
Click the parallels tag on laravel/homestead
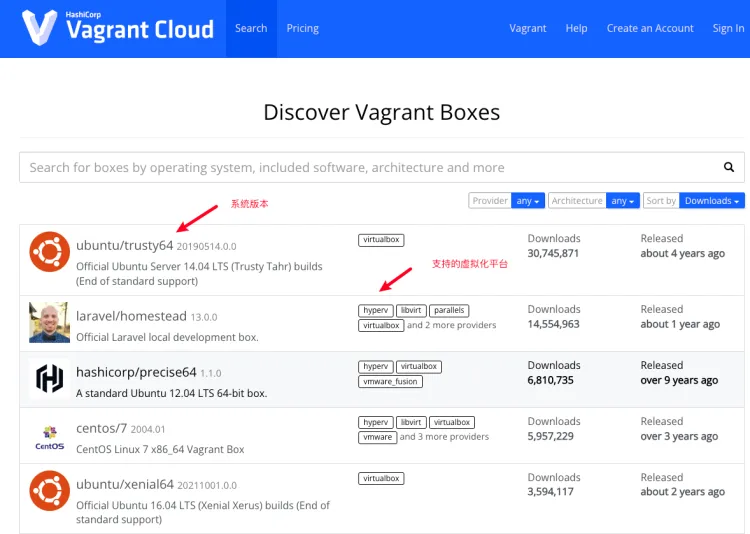(448, 311)
